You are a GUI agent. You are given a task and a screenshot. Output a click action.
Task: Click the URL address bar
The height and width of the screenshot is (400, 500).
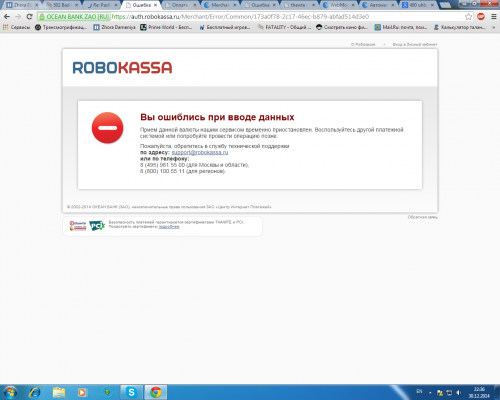(287, 17)
